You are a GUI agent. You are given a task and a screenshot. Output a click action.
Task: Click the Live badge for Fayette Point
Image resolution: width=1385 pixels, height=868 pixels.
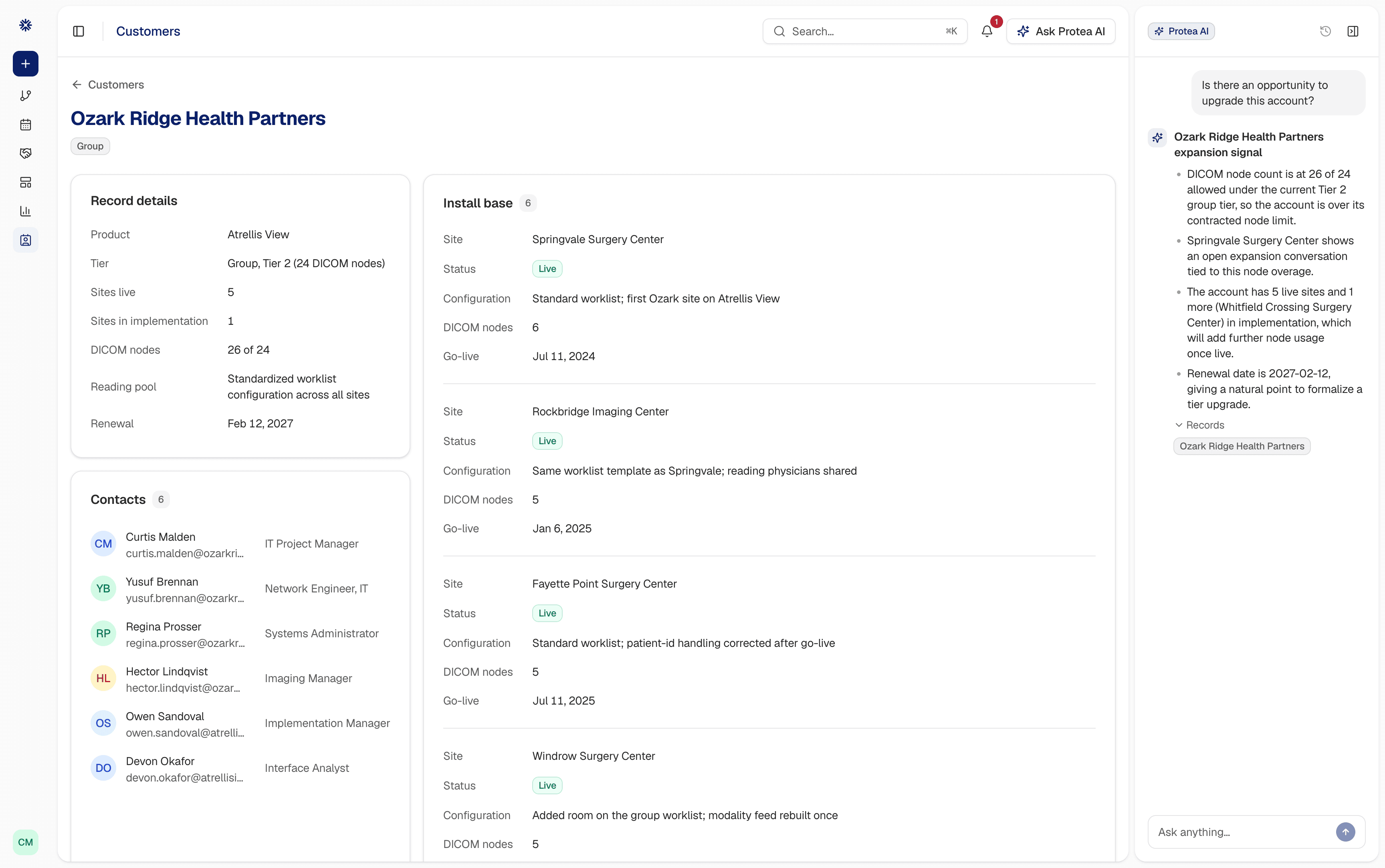(547, 613)
